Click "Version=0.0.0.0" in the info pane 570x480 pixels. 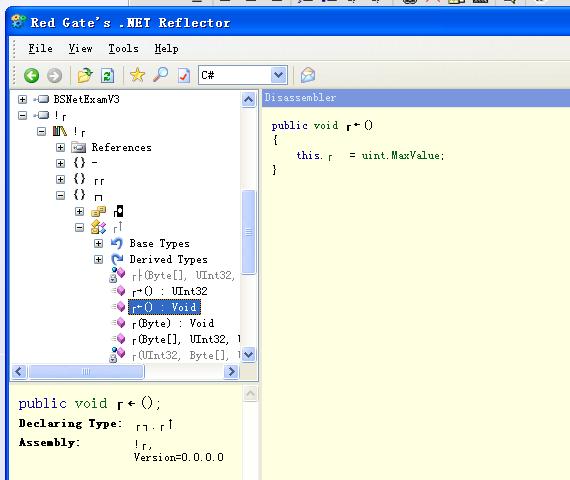point(178,457)
